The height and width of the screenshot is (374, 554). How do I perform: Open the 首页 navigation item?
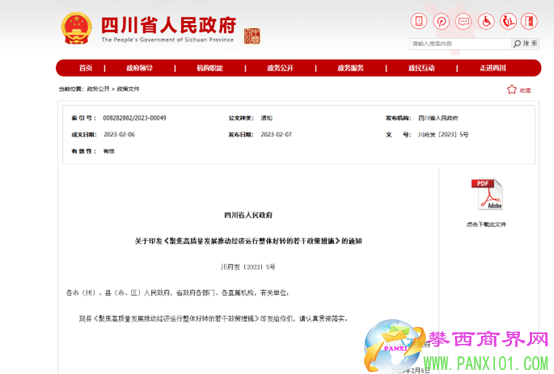point(86,68)
